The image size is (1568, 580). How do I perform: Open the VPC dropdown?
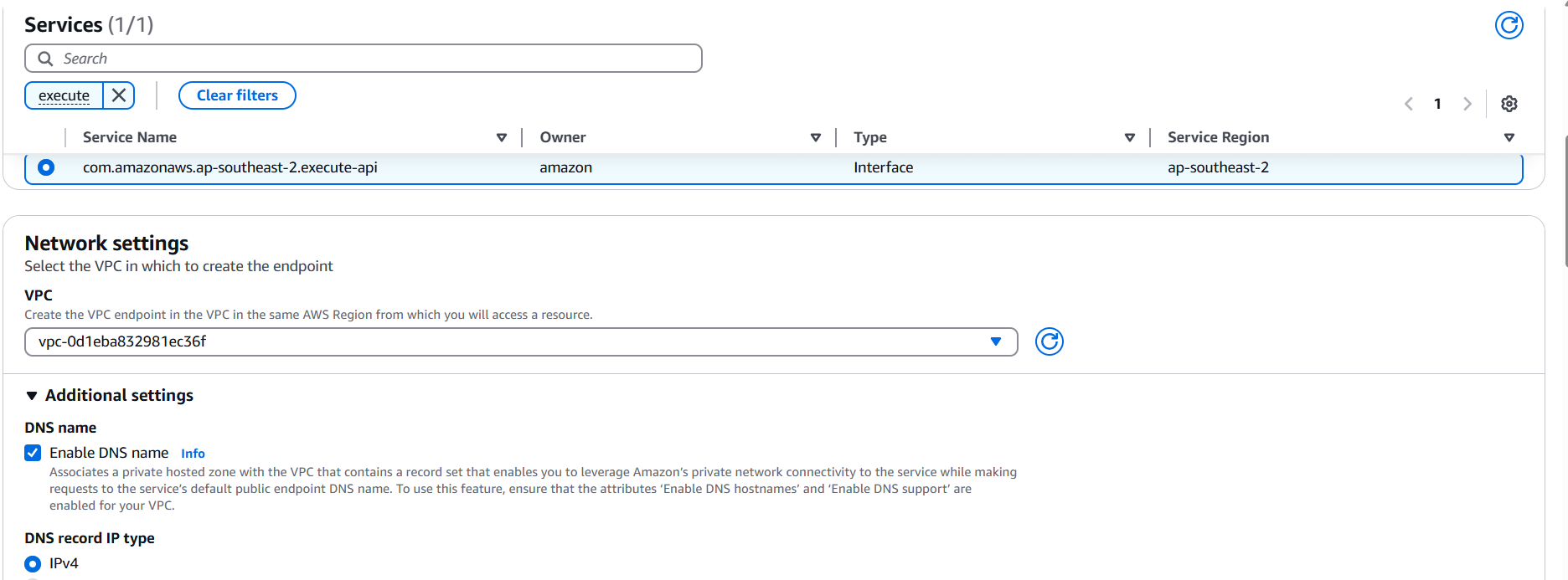[521, 341]
